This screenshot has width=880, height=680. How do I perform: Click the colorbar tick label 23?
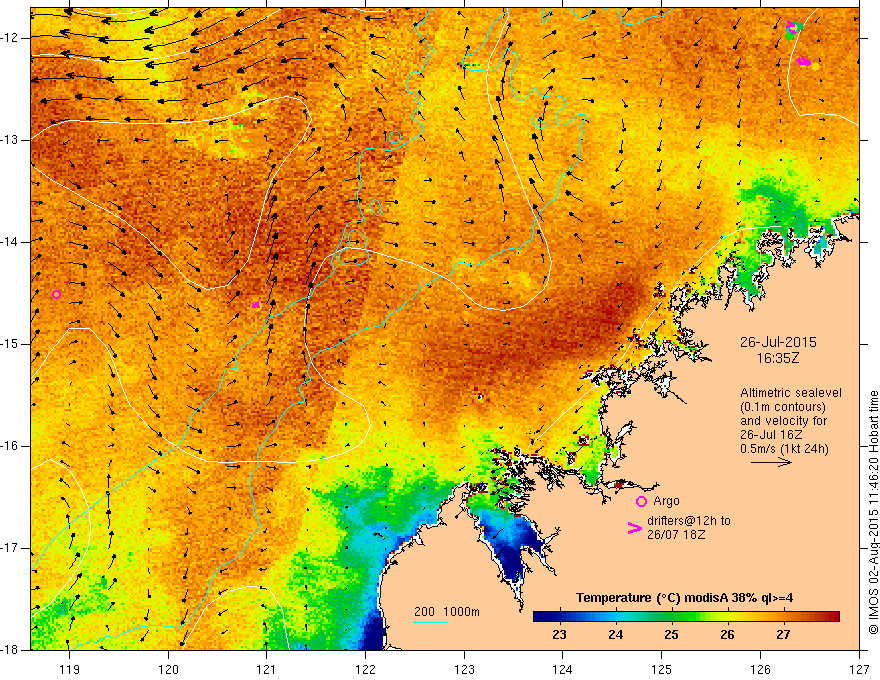pos(560,635)
